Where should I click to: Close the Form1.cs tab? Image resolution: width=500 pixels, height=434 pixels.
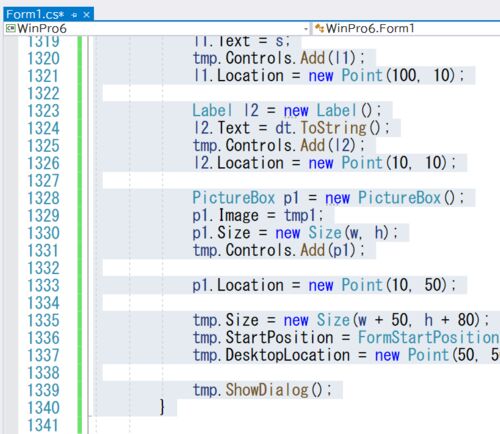click(86, 15)
